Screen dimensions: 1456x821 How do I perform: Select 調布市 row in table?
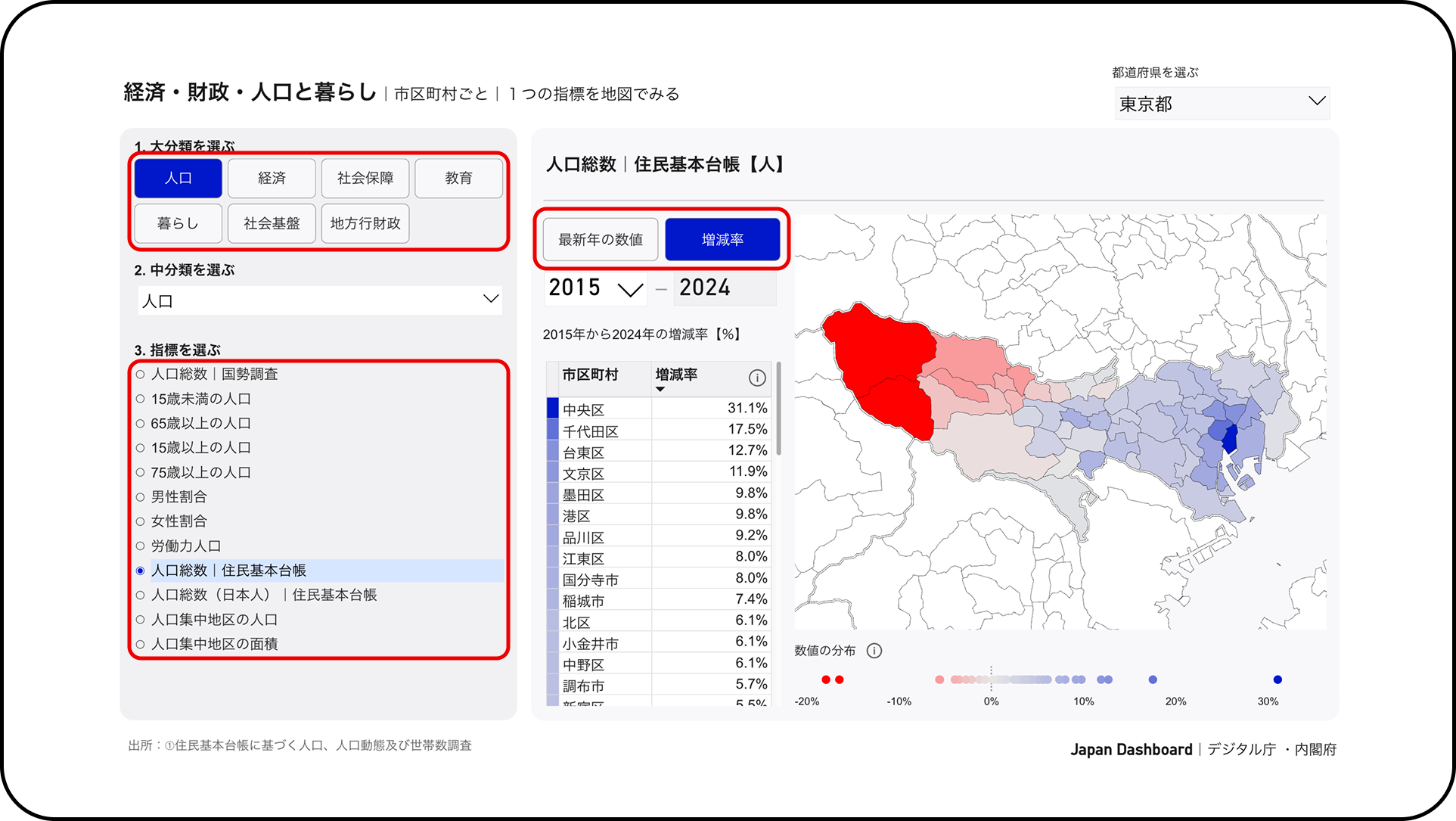click(x=659, y=684)
